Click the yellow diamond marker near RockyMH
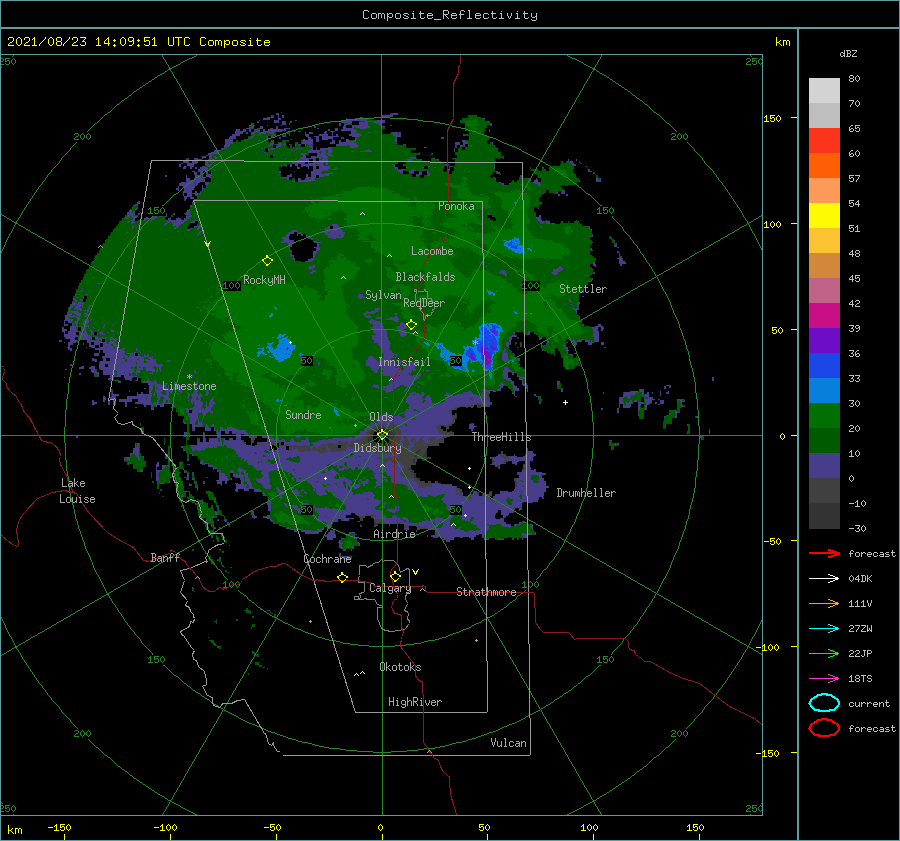The width and height of the screenshot is (900, 841). tap(267, 261)
